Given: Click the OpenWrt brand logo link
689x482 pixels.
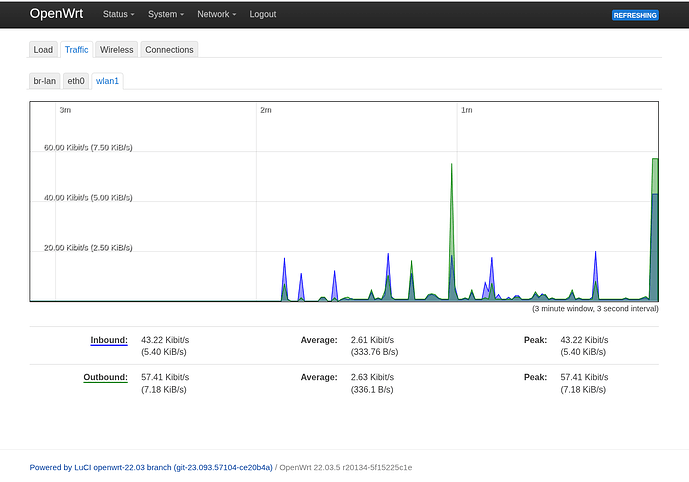Looking at the screenshot, I should 57,14.
